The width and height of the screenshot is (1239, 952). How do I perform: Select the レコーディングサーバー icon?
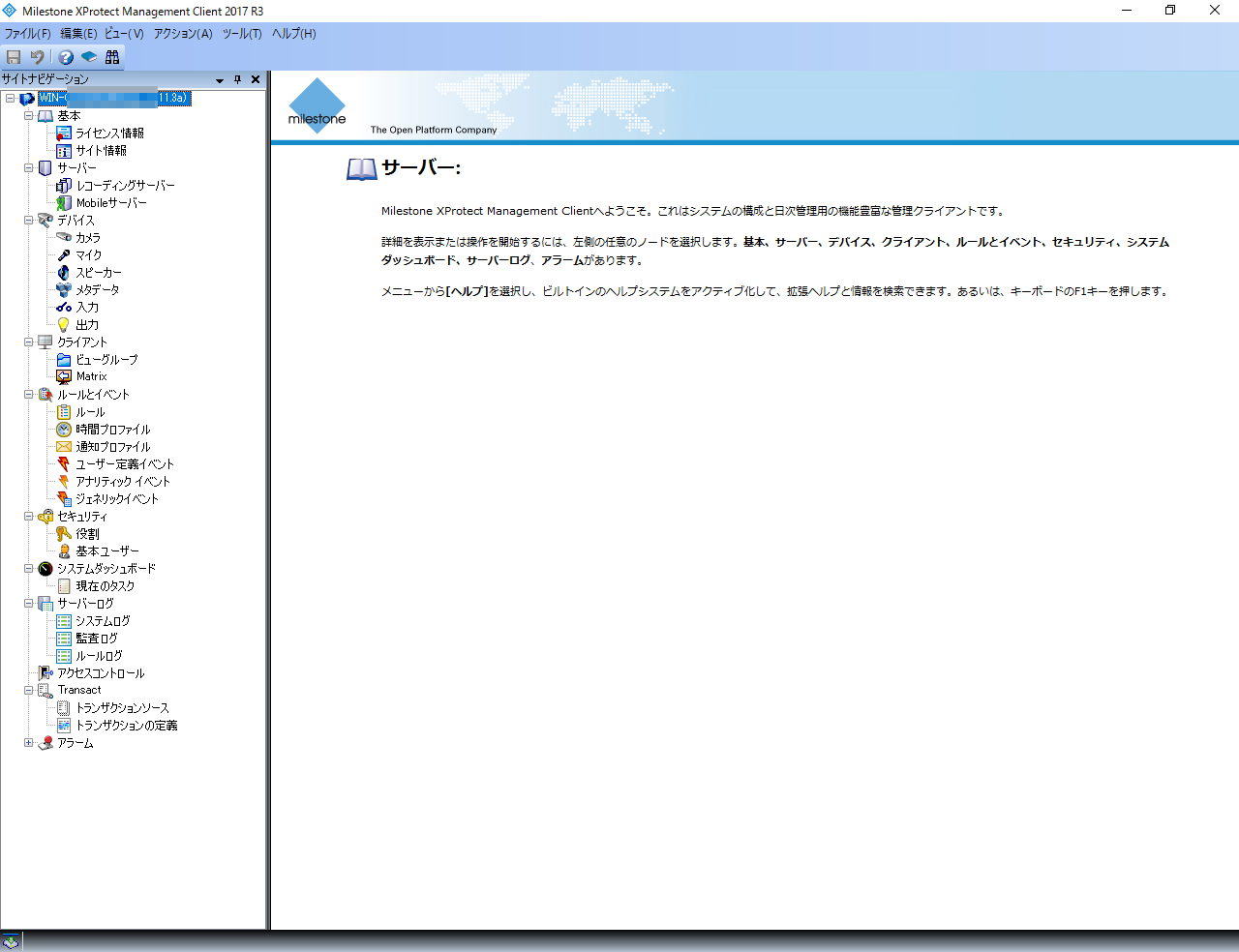64,185
